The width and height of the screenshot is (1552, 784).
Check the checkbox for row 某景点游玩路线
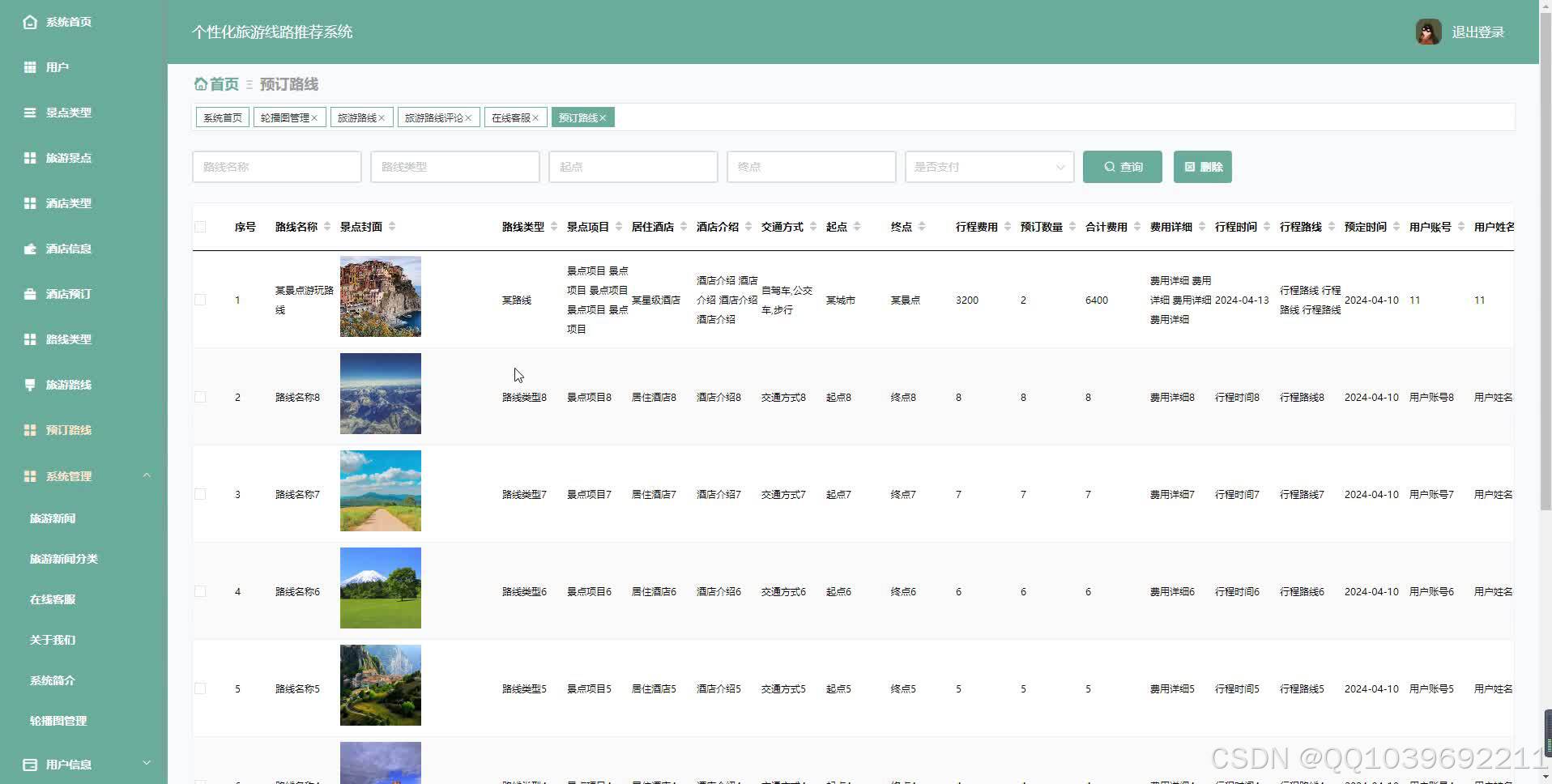click(200, 300)
